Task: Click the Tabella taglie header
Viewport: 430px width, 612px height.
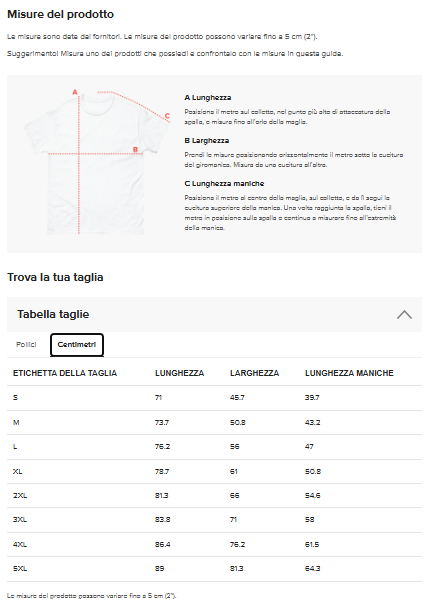Action: pos(214,315)
